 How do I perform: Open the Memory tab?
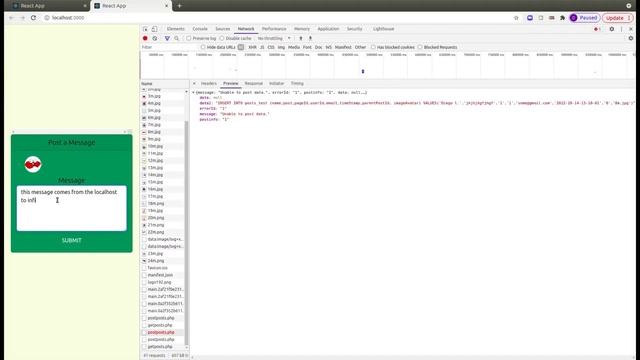pos(302,29)
